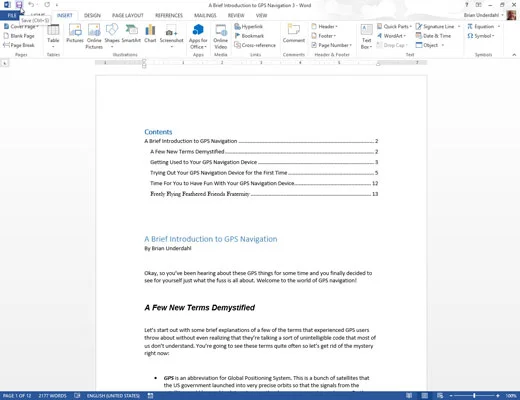This screenshot has height=400, width=520.
Task: Switch to the REFERENCES tab
Action: pos(169,15)
